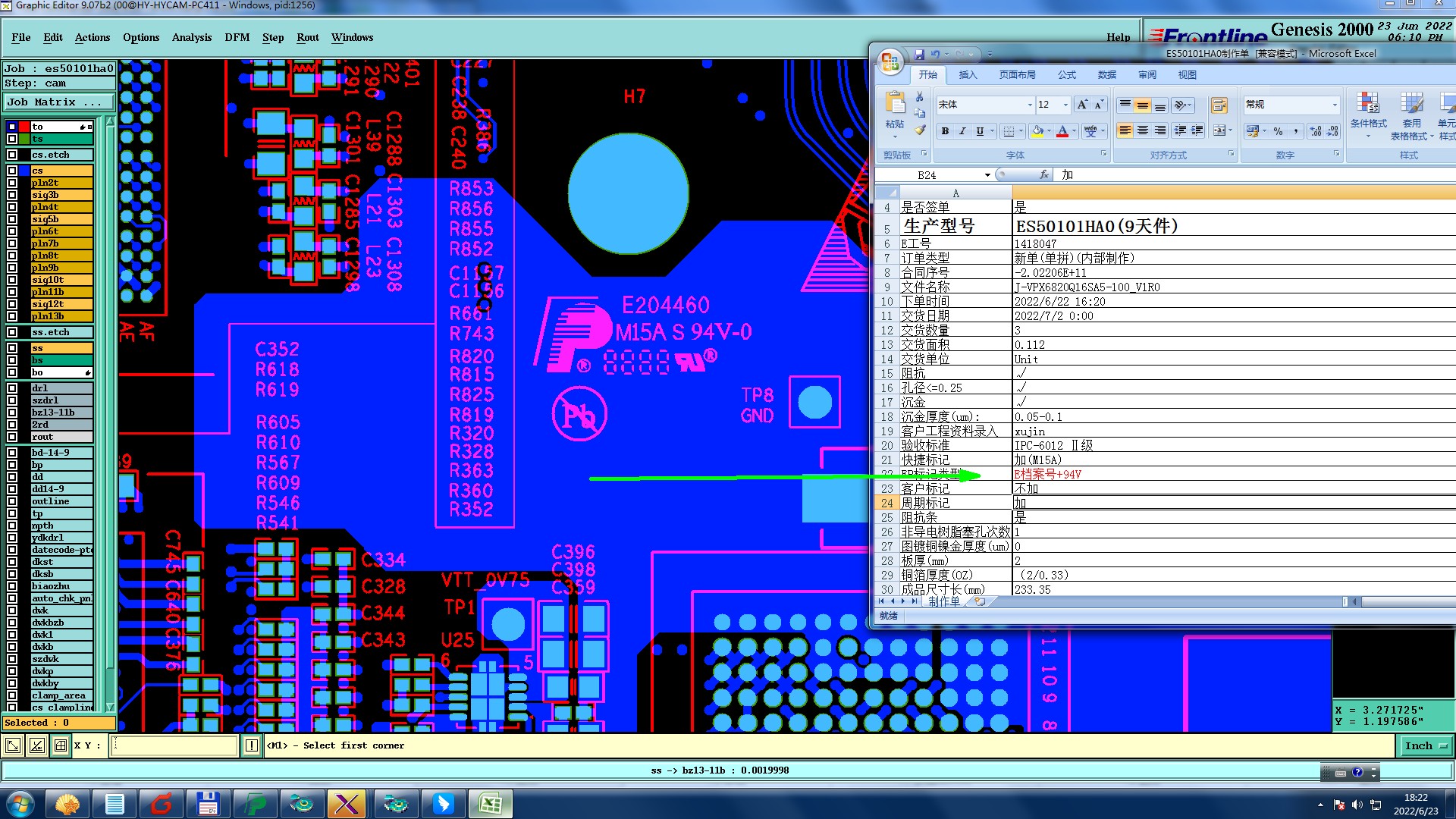Toggle Underline formatting in Excel

(980, 131)
